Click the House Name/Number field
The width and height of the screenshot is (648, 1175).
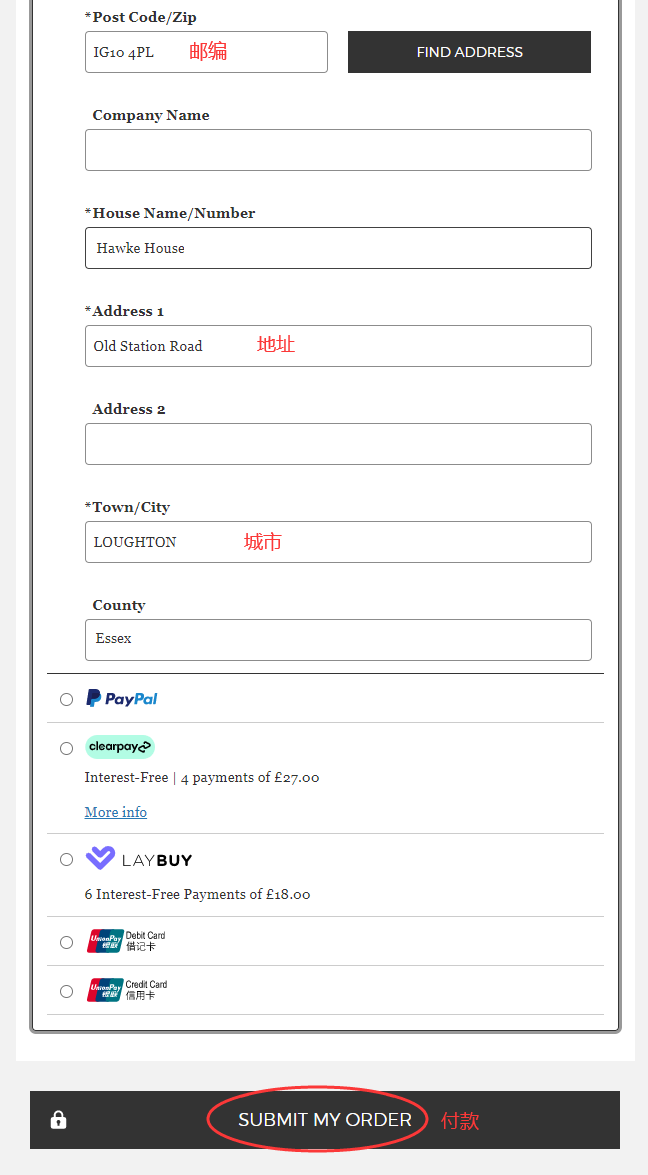339,248
